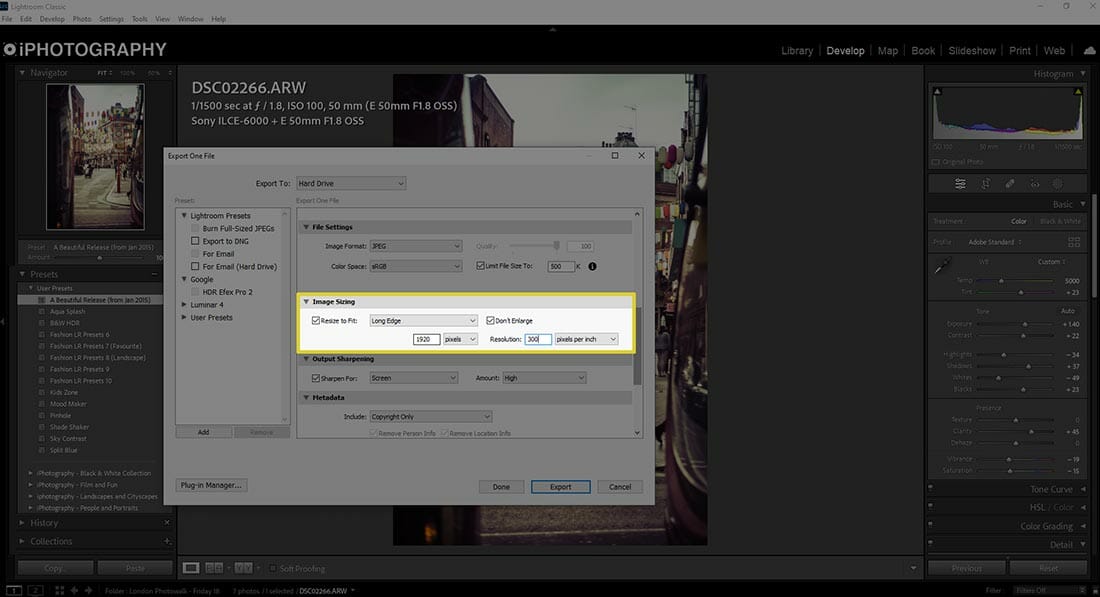Expand the Luminar 4 preset folder
The width and height of the screenshot is (1100, 597).
(184, 304)
